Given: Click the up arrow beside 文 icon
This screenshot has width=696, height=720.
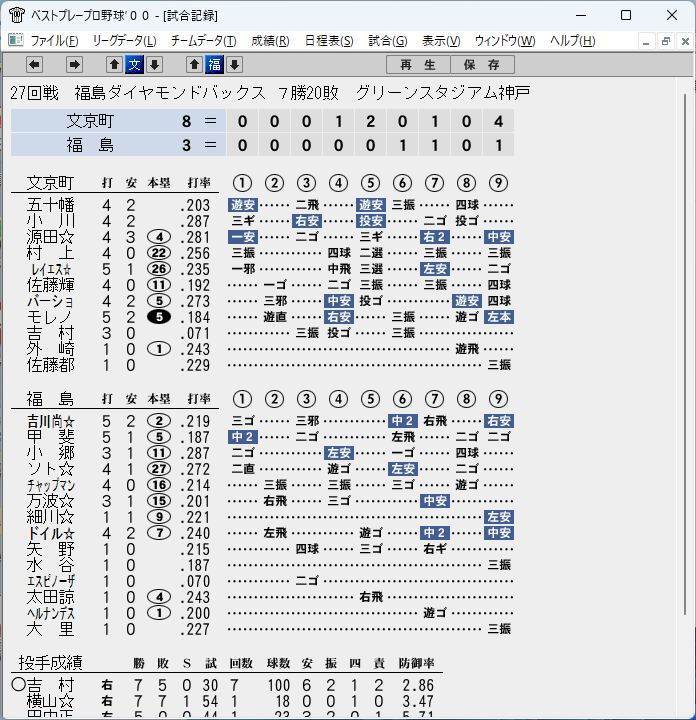Looking at the screenshot, I should pos(114,65).
